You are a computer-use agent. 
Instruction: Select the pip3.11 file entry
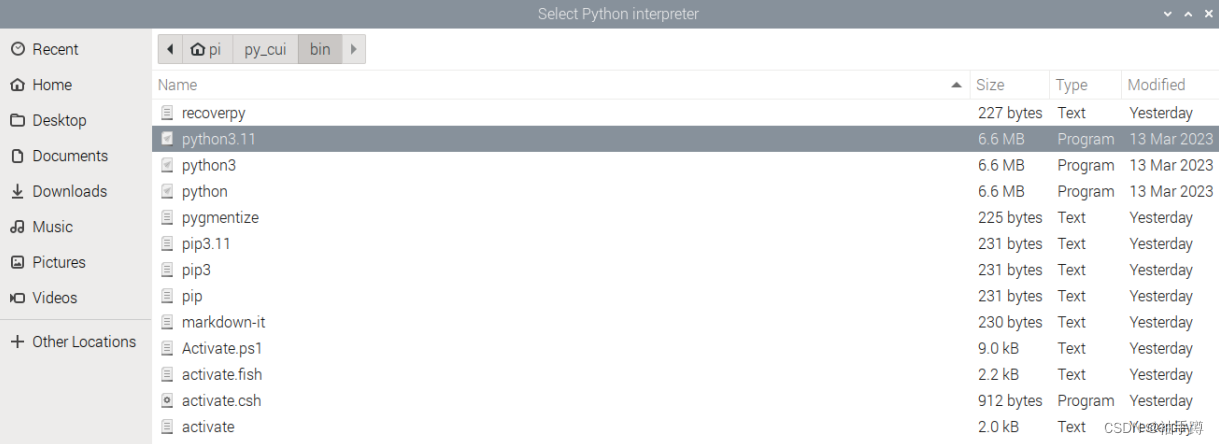206,243
